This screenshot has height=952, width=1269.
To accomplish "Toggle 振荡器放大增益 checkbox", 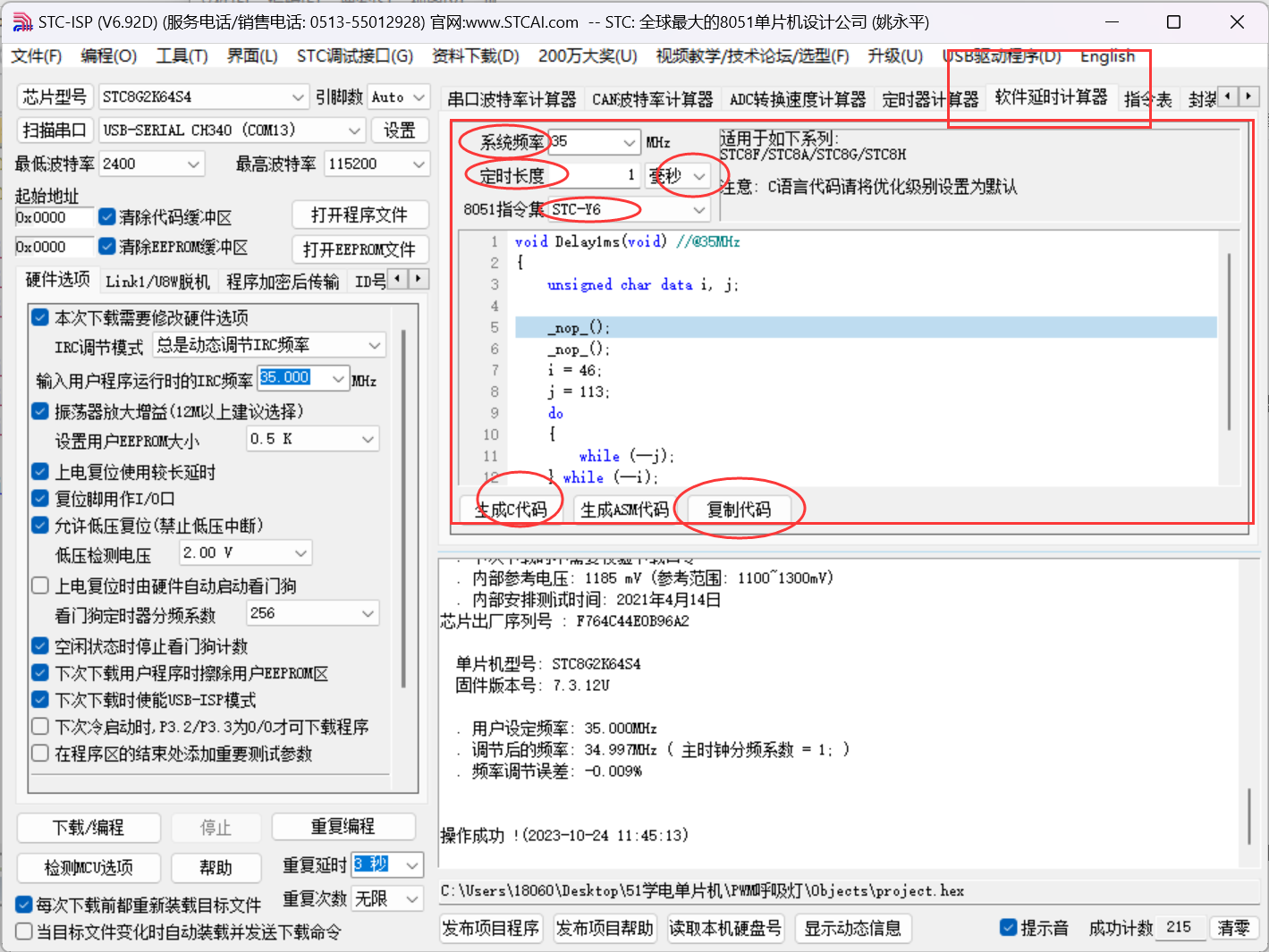I will pyautogui.click(x=40, y=411).
